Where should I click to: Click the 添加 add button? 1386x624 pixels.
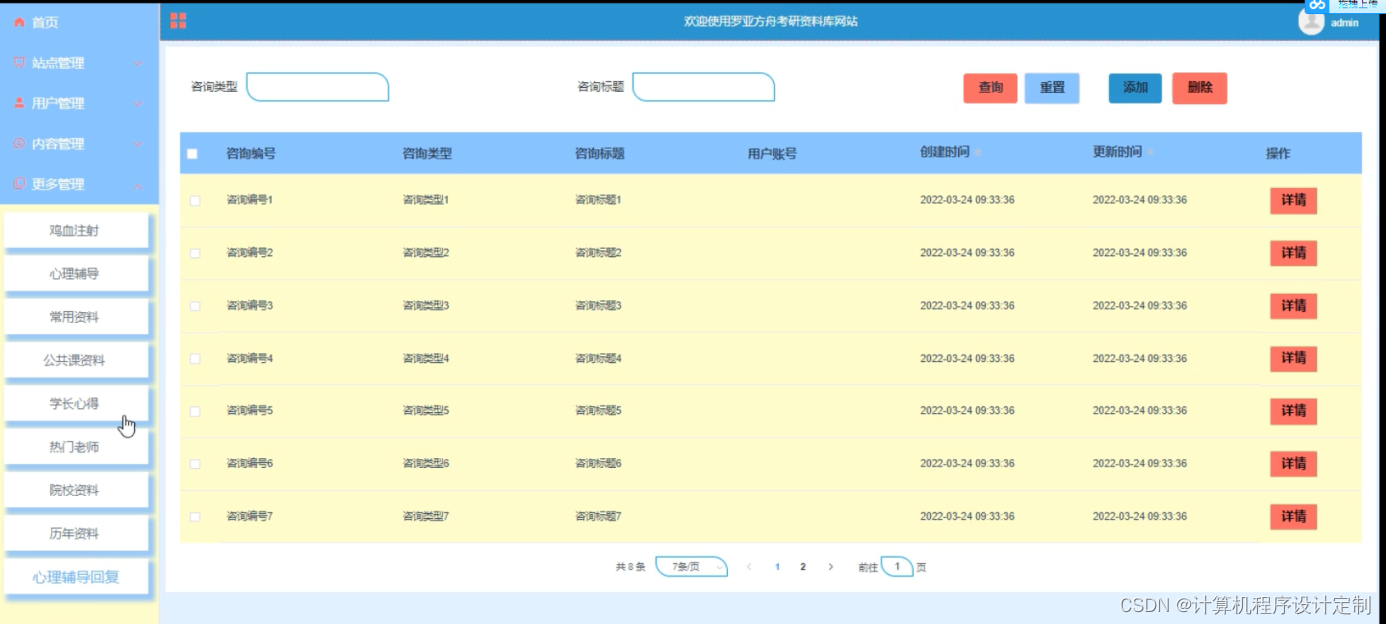pyautogui.click(x=1135, y=88)
